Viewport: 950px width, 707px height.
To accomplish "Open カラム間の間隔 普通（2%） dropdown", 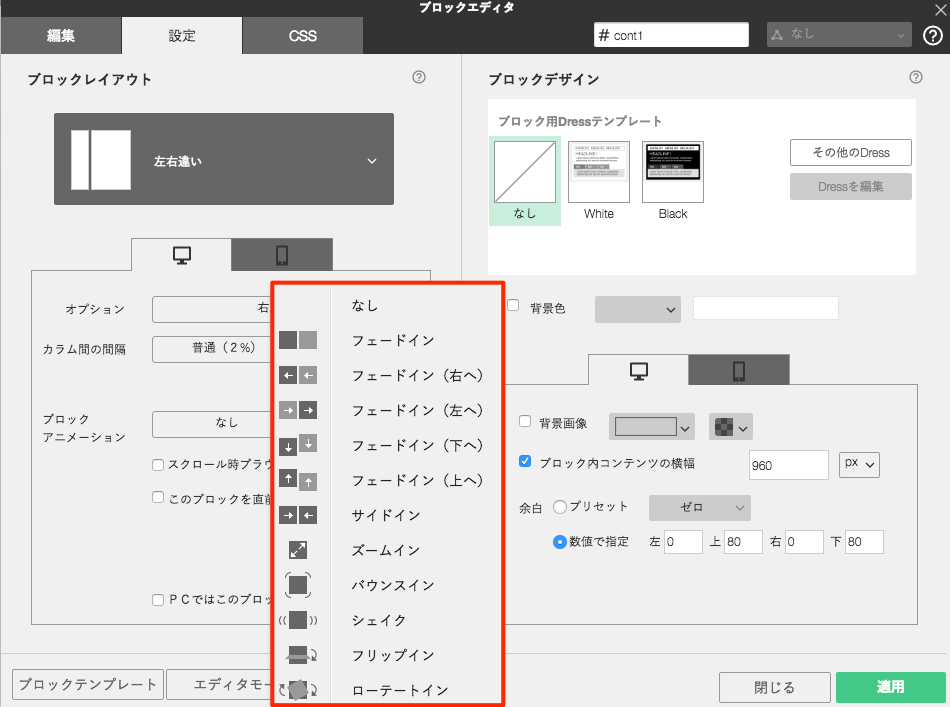I will pyautogui.click(x=211, y=349).
